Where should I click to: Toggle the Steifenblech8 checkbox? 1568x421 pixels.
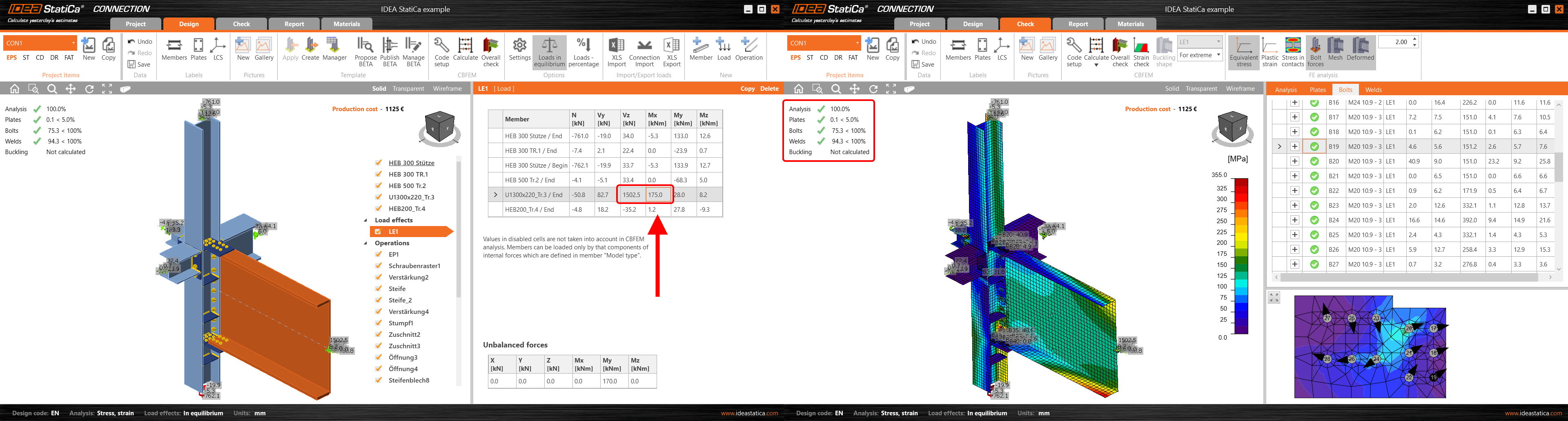coord(379,380)
